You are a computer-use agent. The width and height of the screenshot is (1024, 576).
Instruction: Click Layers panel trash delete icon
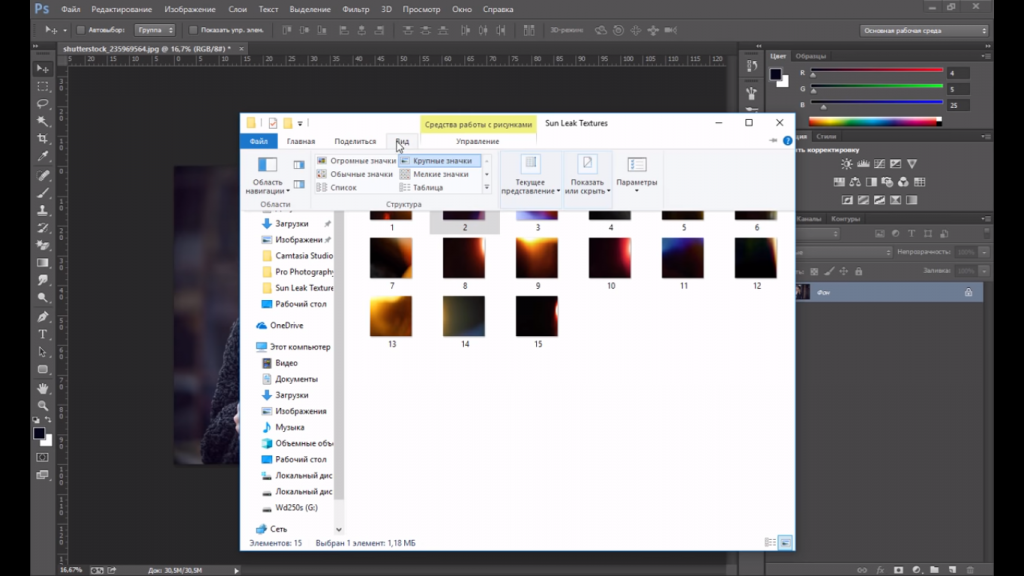[x=970, y=570]
